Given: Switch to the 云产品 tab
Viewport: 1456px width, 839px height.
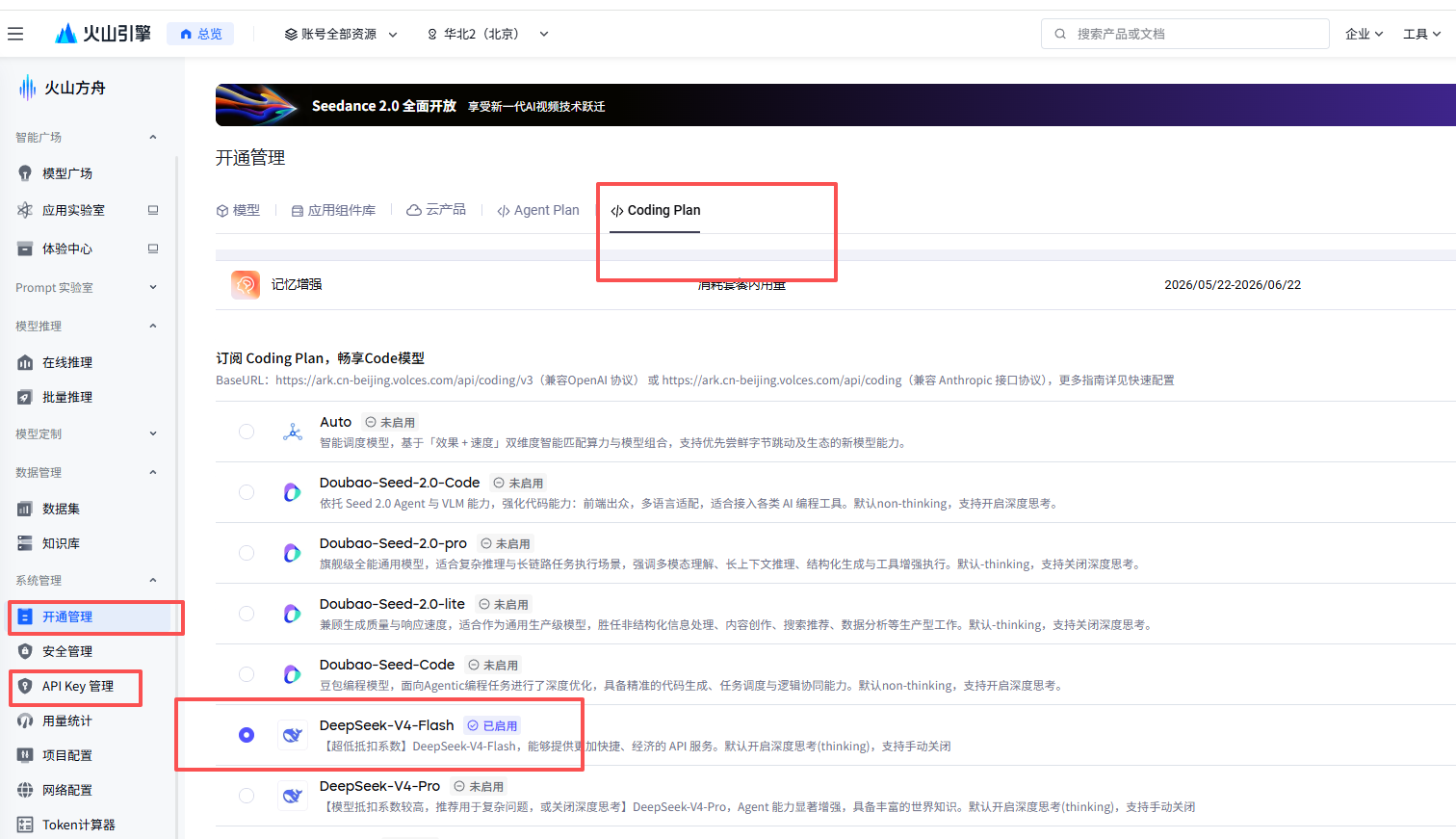Looking at the screenshot, I should coord(436,210).
